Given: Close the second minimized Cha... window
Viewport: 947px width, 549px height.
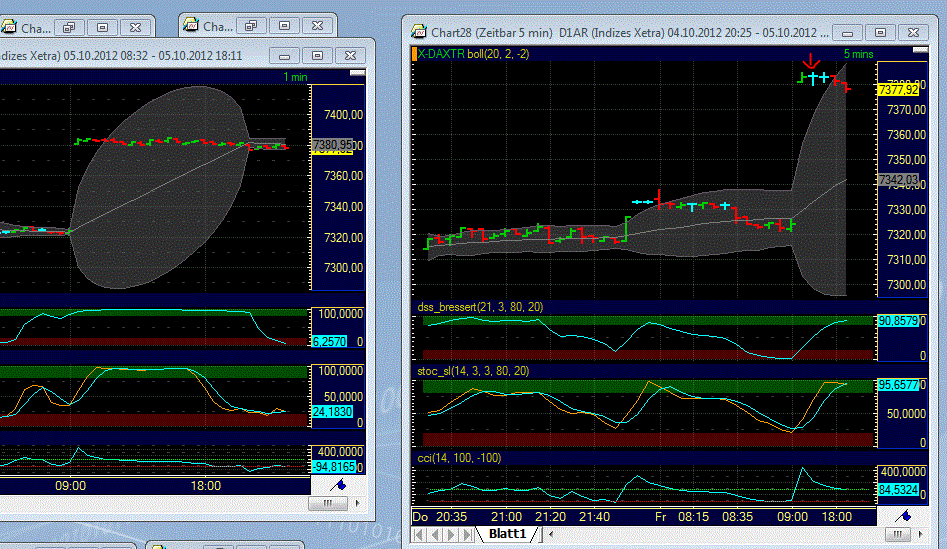Looking at the screenshot, I should pyautogui.click(x=317, y=26).
